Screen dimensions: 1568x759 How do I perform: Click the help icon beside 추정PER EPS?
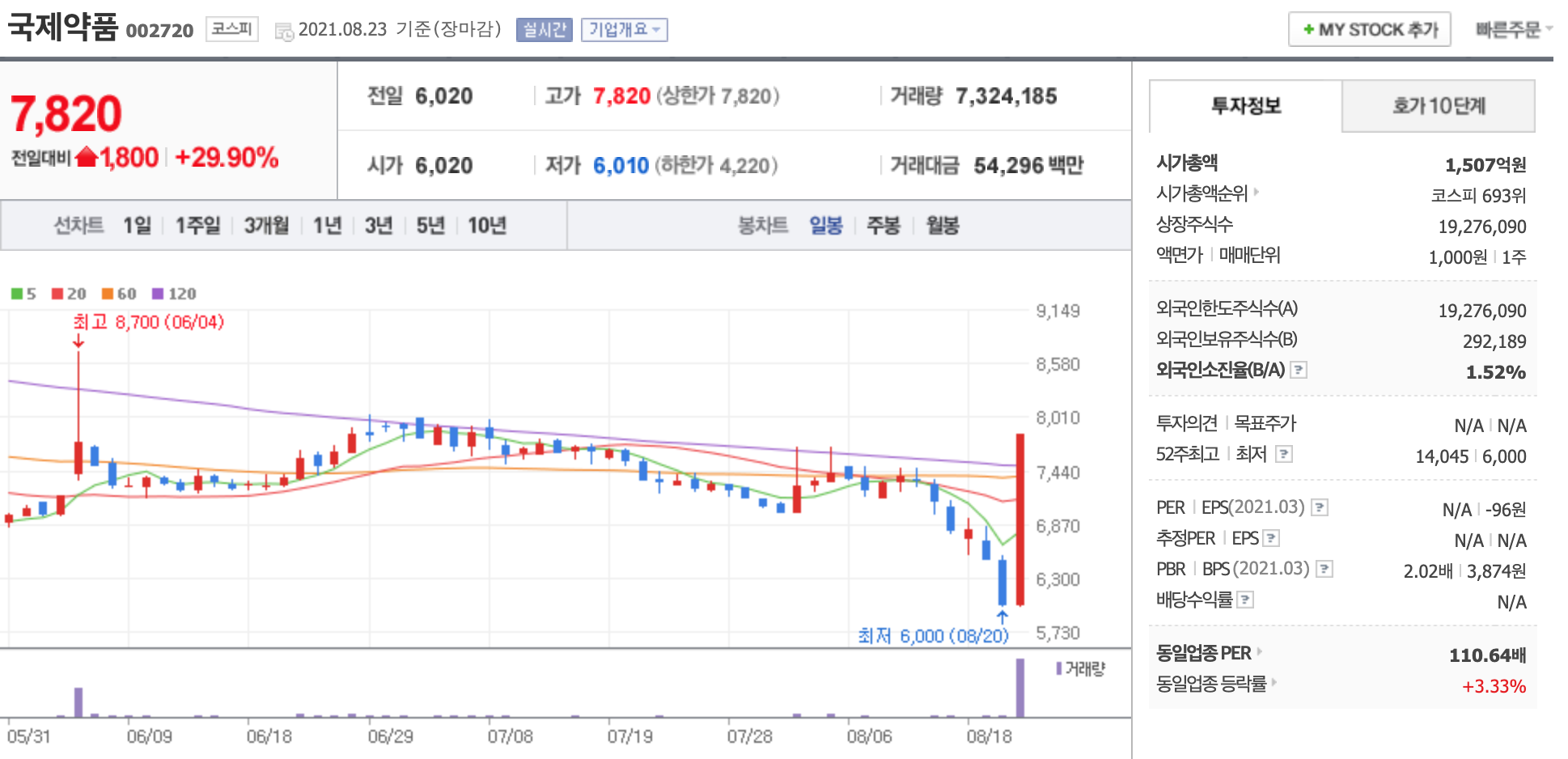(1271, 538)
